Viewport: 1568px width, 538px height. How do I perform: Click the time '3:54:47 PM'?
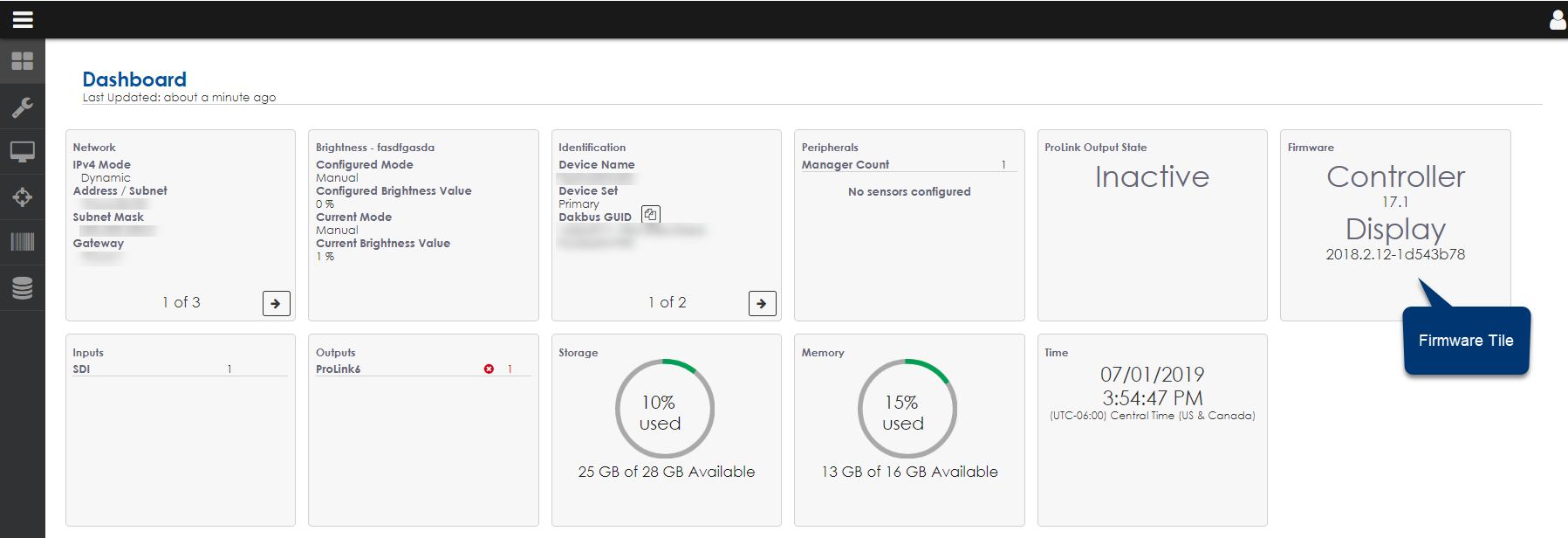(x=1153, y=398)
